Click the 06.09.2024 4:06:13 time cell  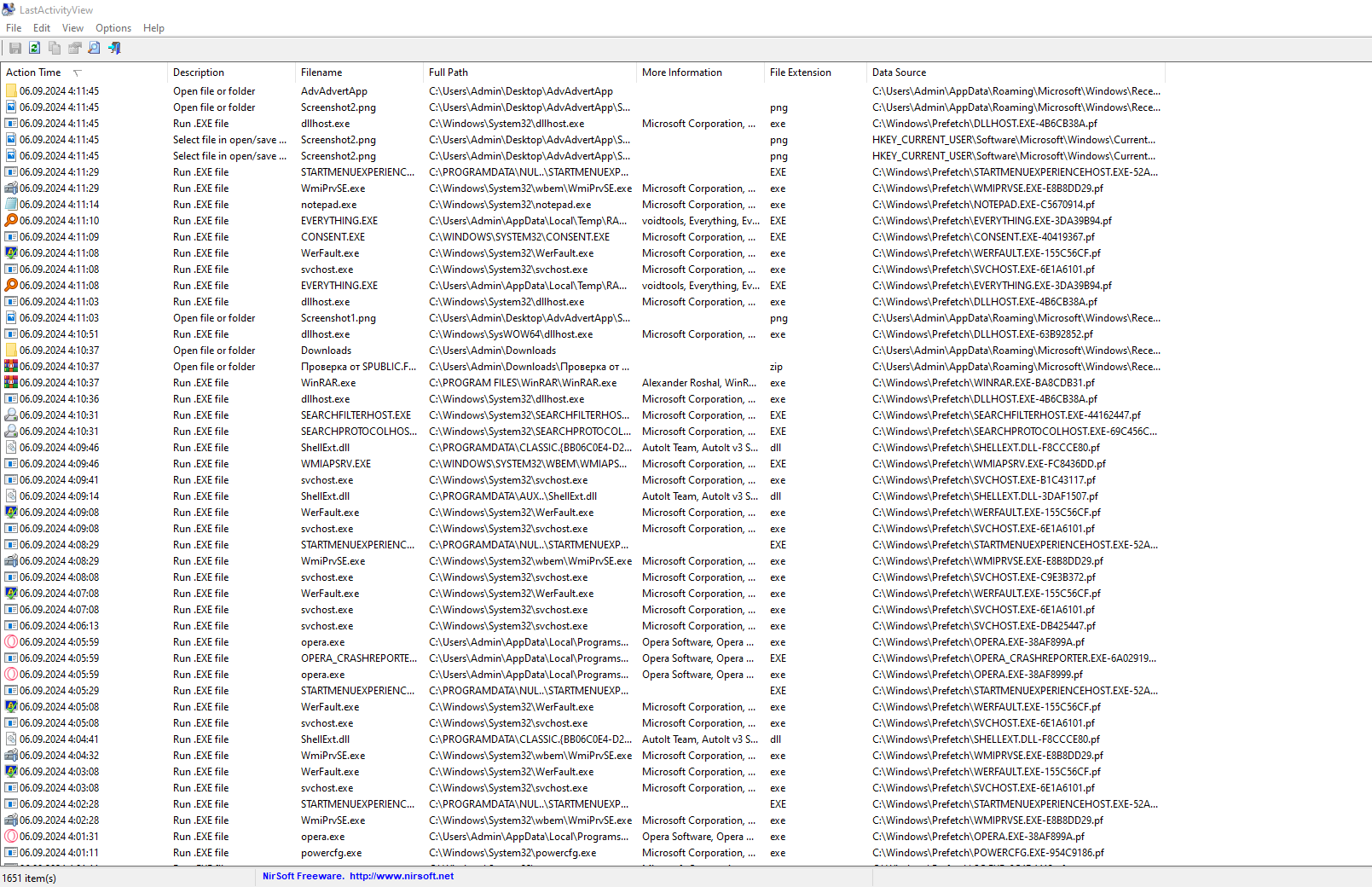pos(59,626)
